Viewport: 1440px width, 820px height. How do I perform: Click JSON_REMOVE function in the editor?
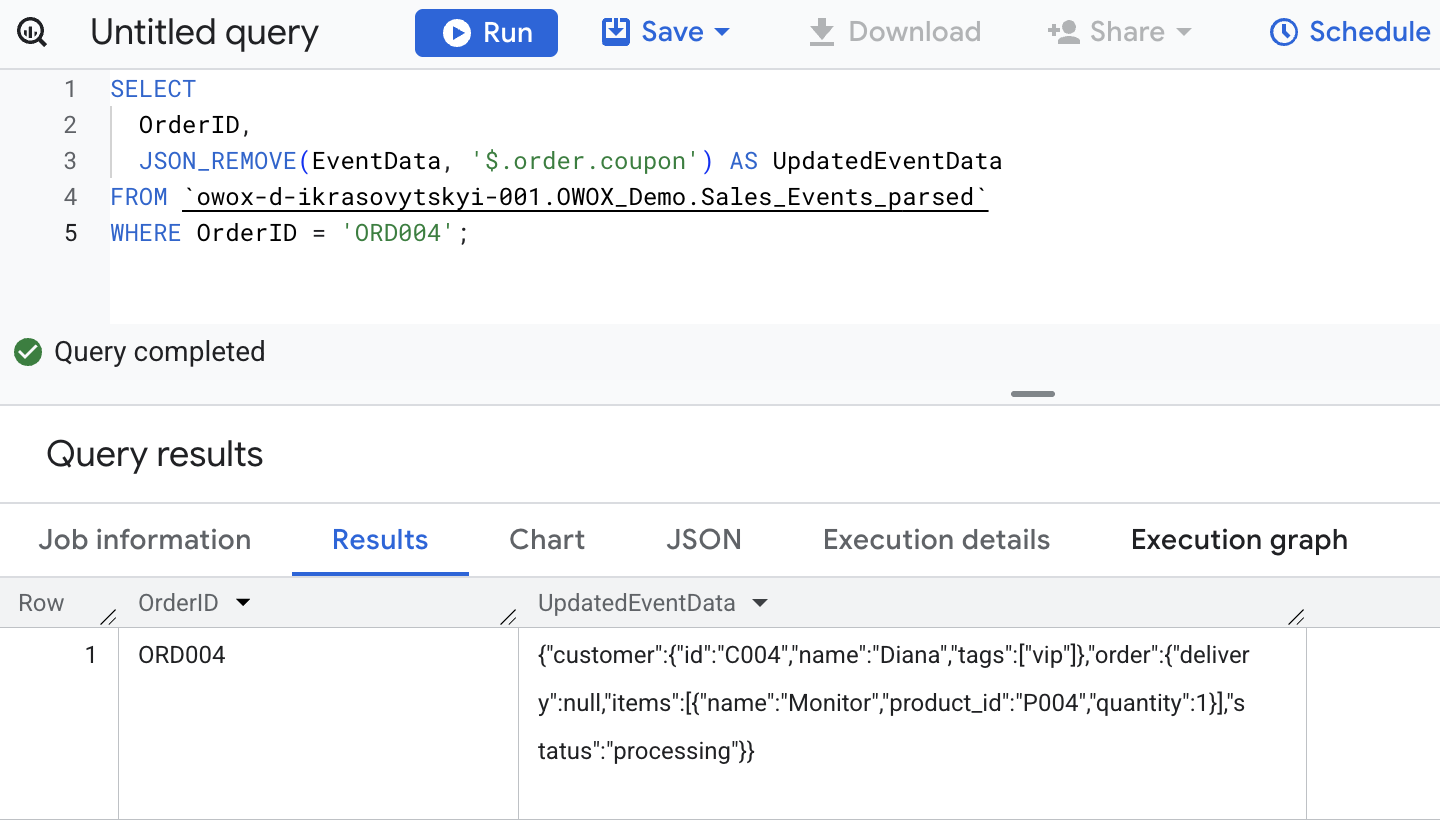coord(217,161)
